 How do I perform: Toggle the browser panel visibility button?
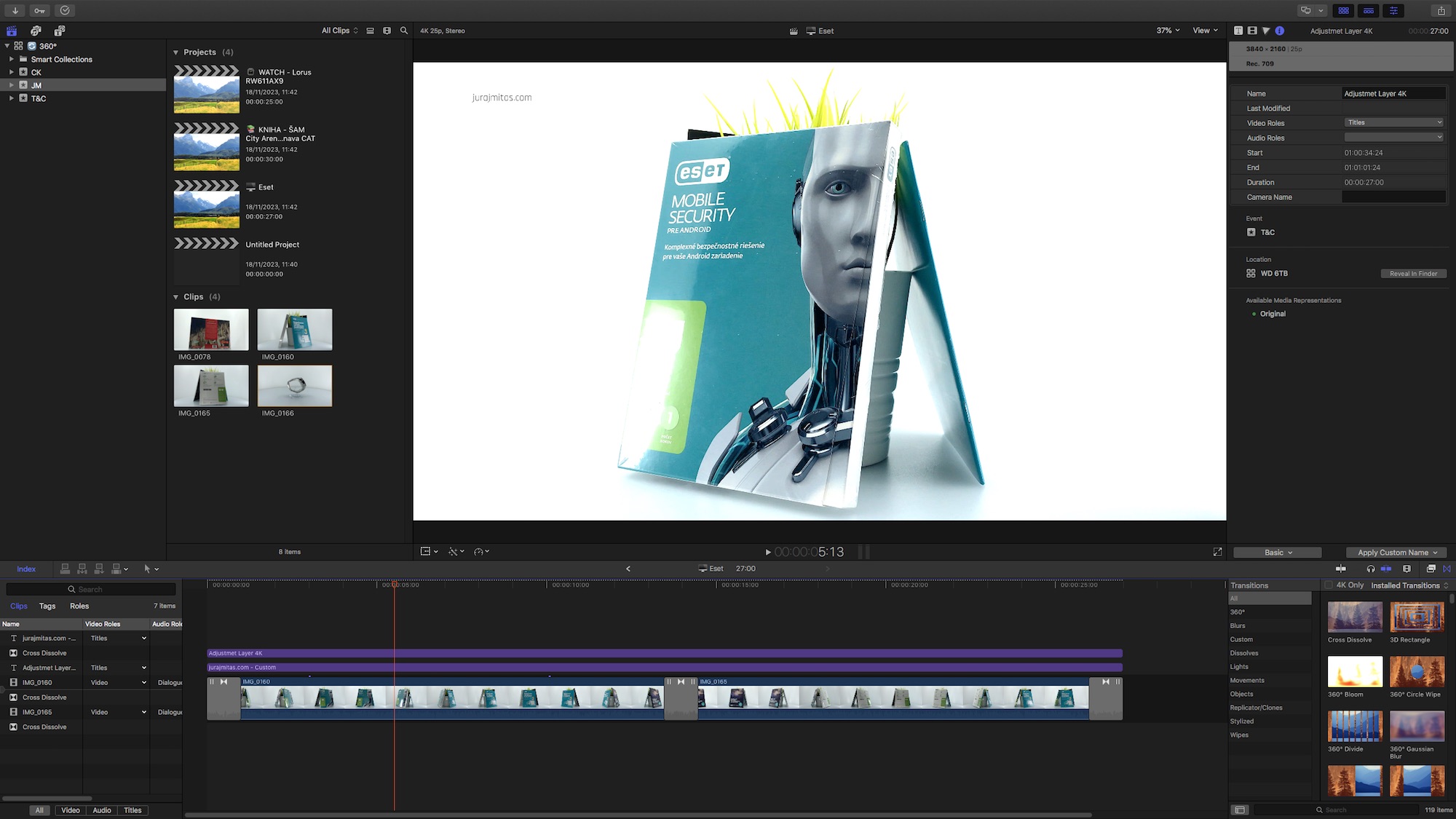coord(1344,10)
